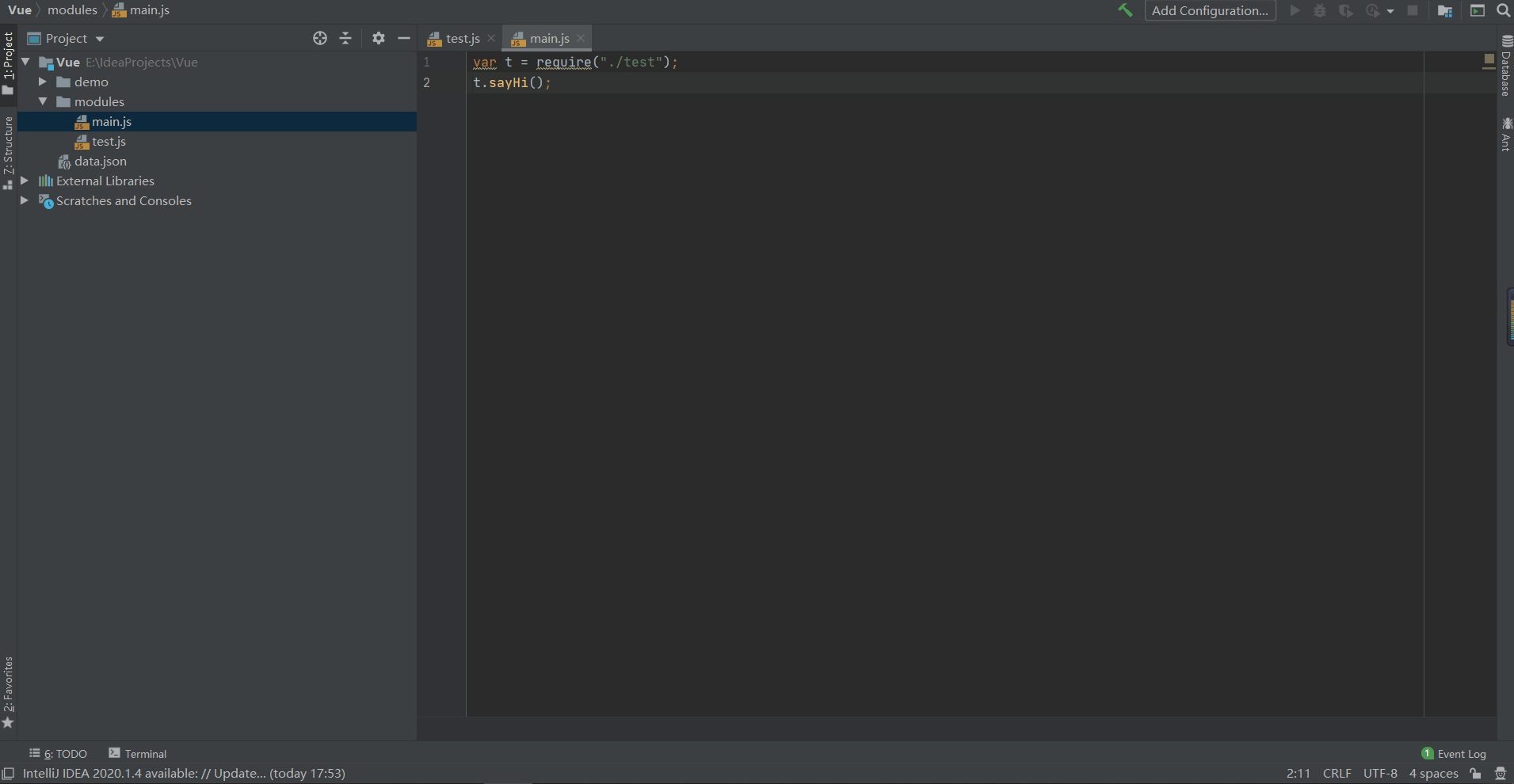This screenshot has width=1514, height=784.
Task: Close the main.js editor tab
Action: click(x=581, y=38)
